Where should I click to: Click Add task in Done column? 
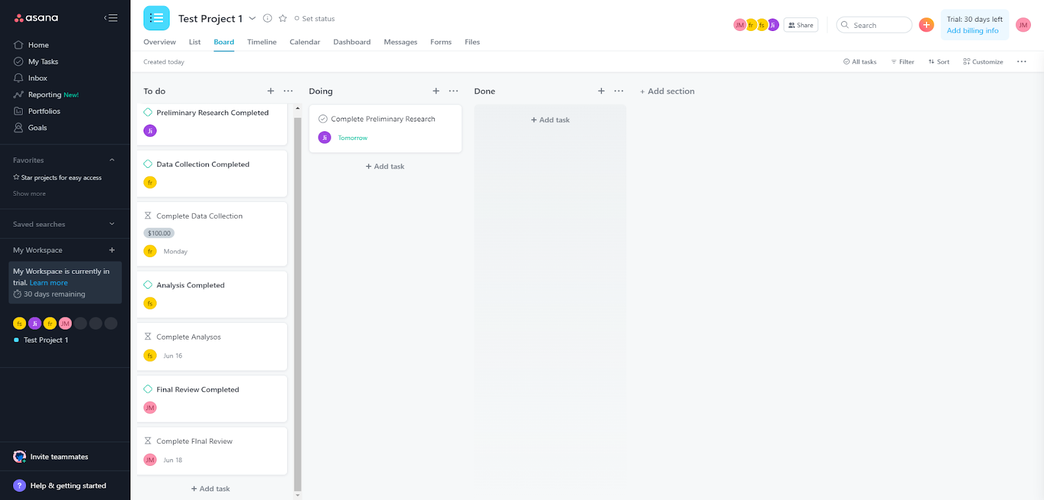coord(550,120)
